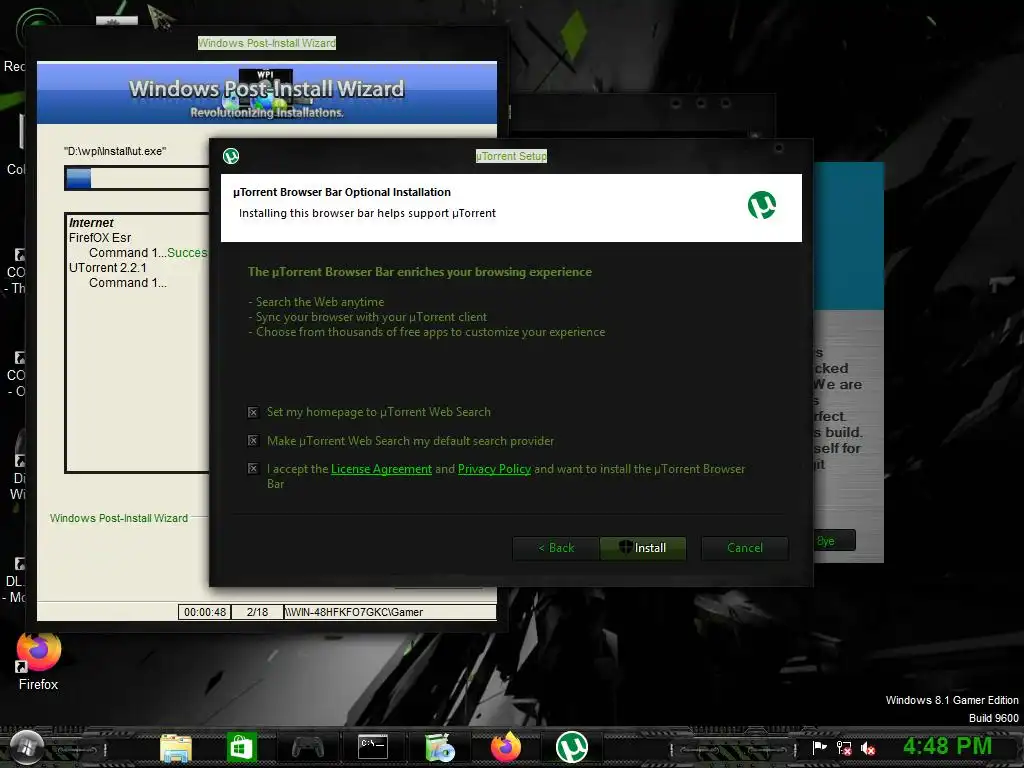
Task: Click the D:\wpi\Install\ut.exe path text
Action: pos(115,151)
